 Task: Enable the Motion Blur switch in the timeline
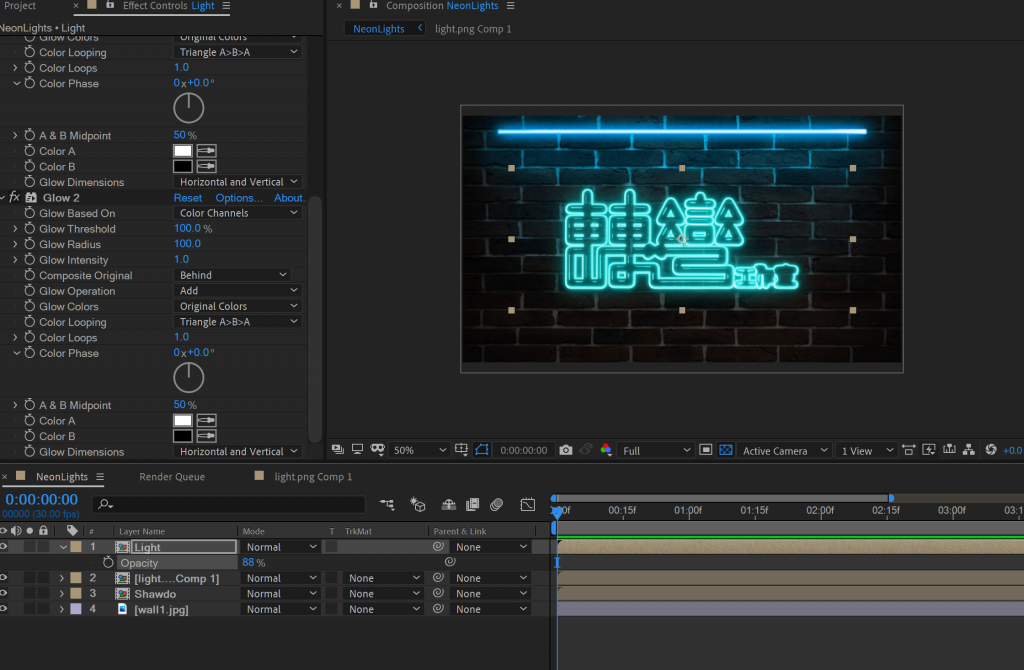(496, 505)
